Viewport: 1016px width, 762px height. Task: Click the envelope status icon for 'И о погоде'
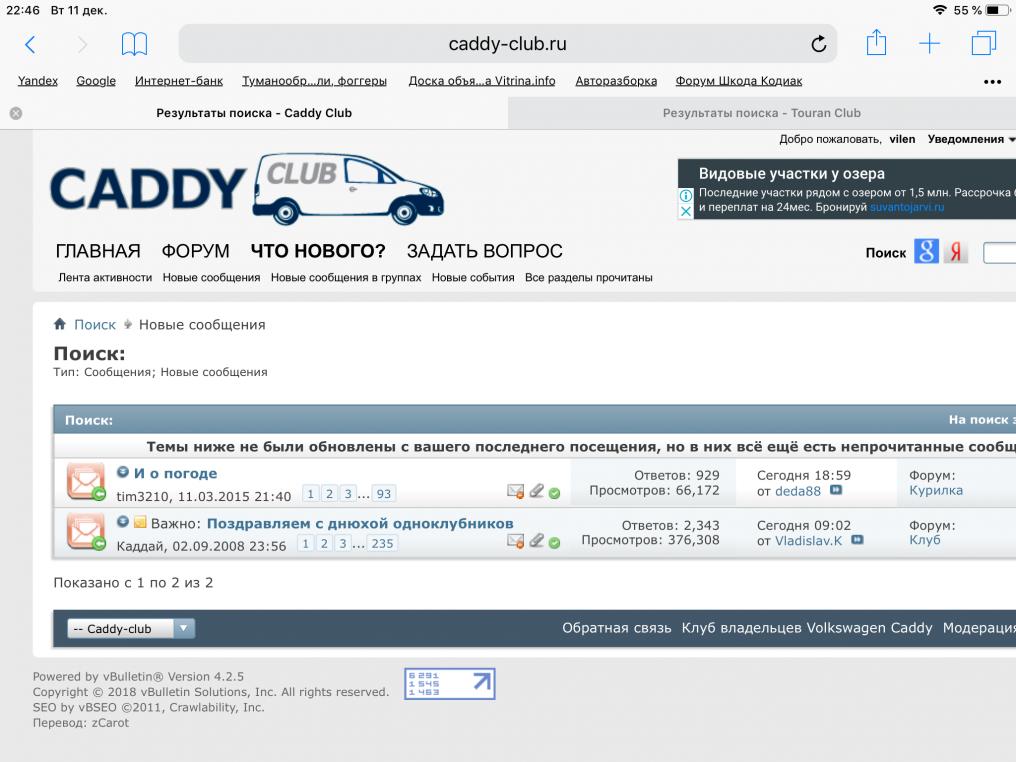tap(86, 482)
